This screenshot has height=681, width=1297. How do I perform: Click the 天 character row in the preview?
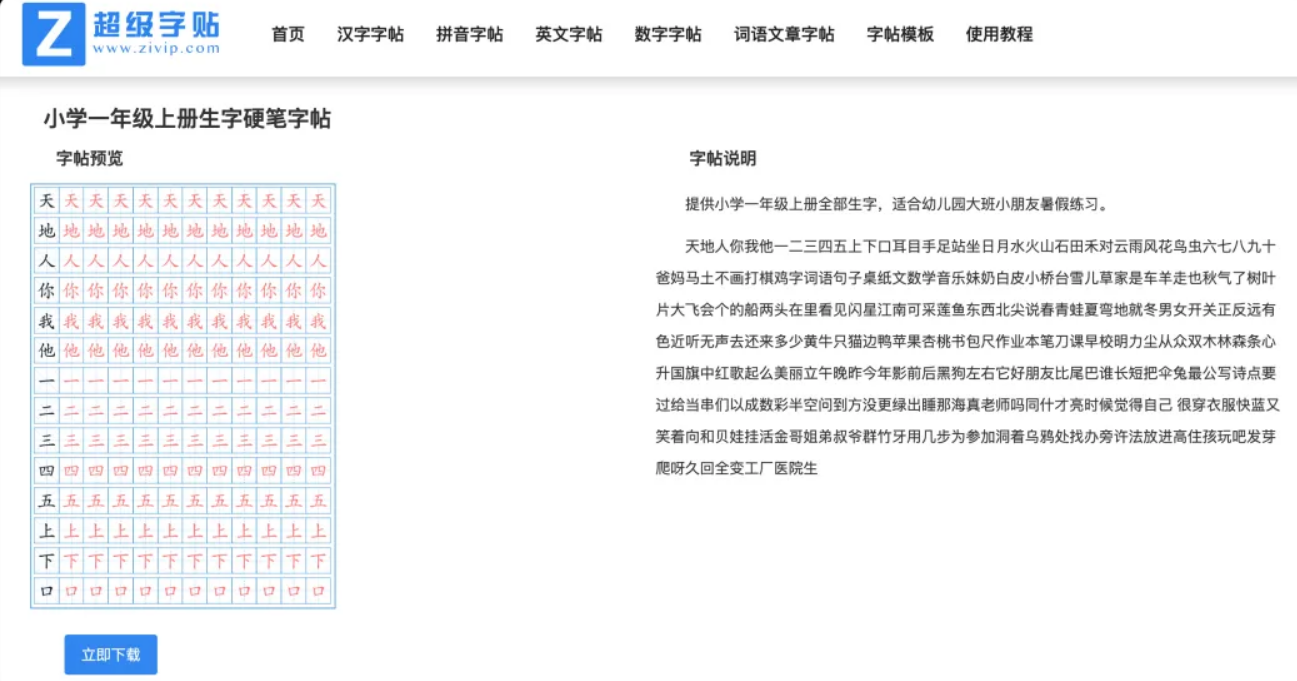point(184,202)
